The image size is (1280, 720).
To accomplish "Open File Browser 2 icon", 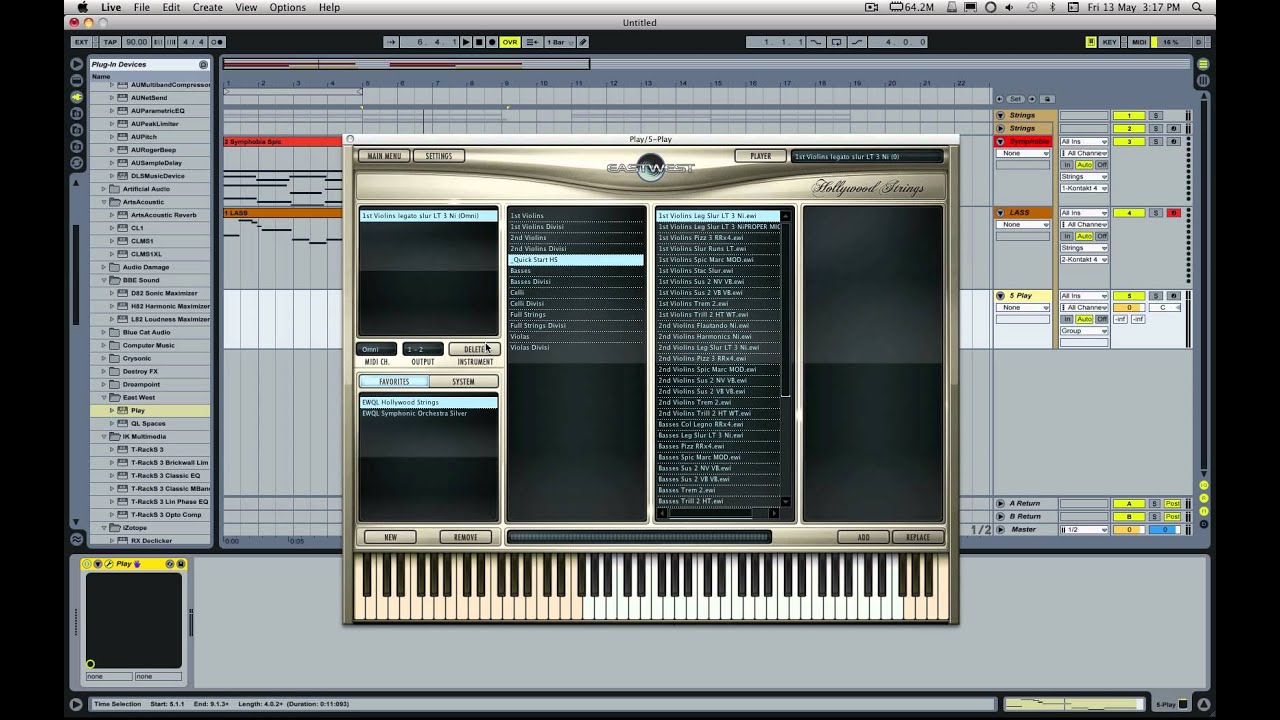I will coord(76,129).
